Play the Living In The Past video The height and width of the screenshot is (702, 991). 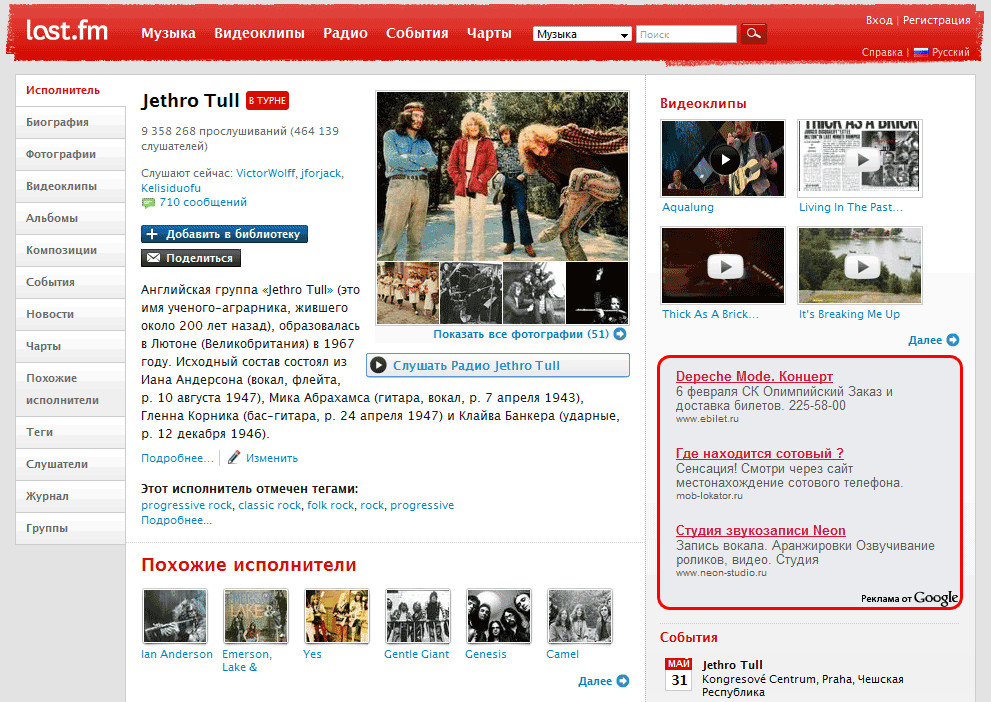tap(860, 159)
